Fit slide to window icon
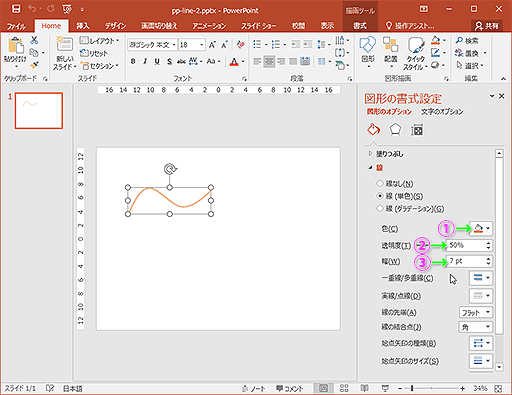 [498, 388]
